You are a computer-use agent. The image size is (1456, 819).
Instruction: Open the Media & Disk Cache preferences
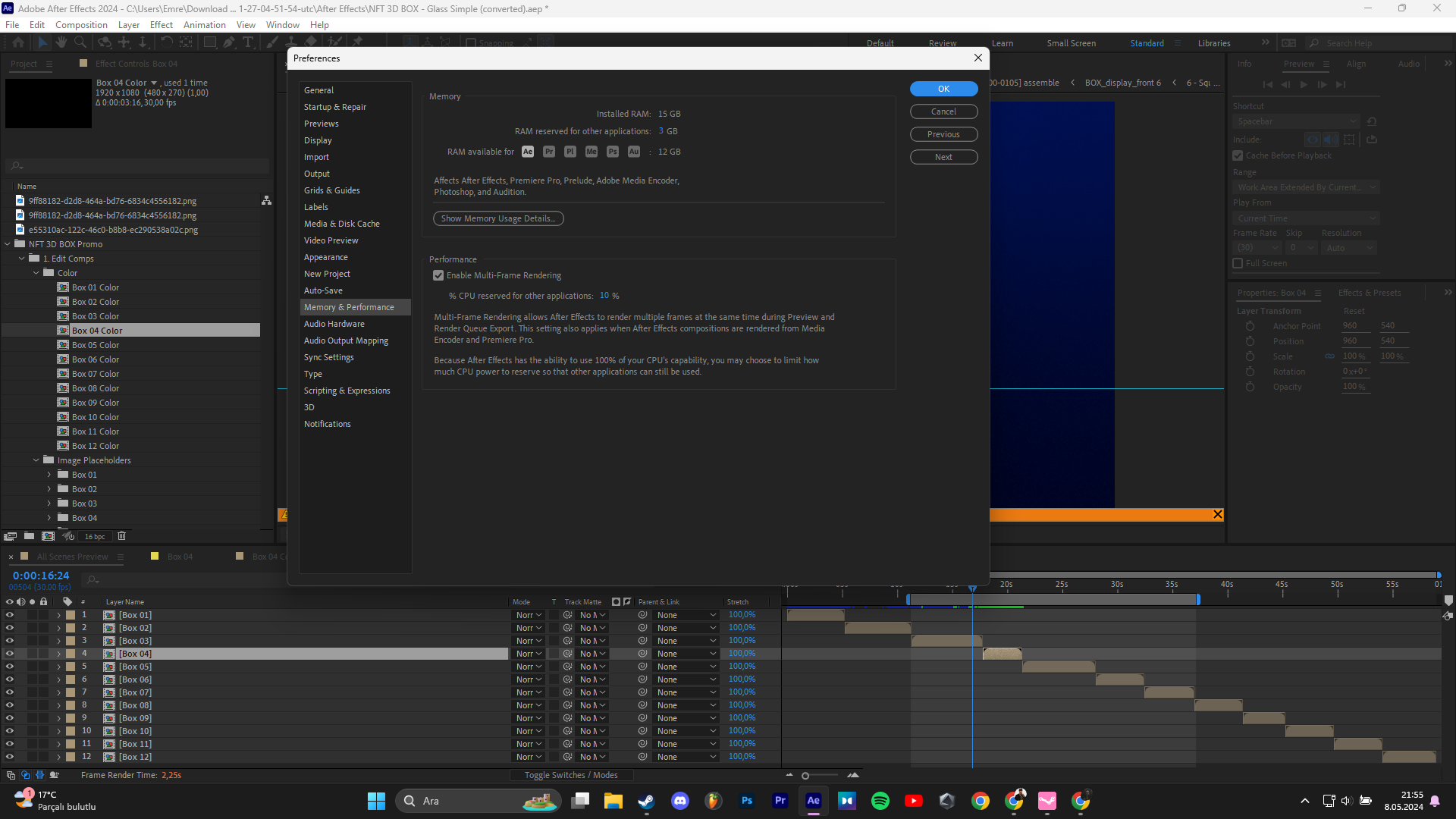341,224
